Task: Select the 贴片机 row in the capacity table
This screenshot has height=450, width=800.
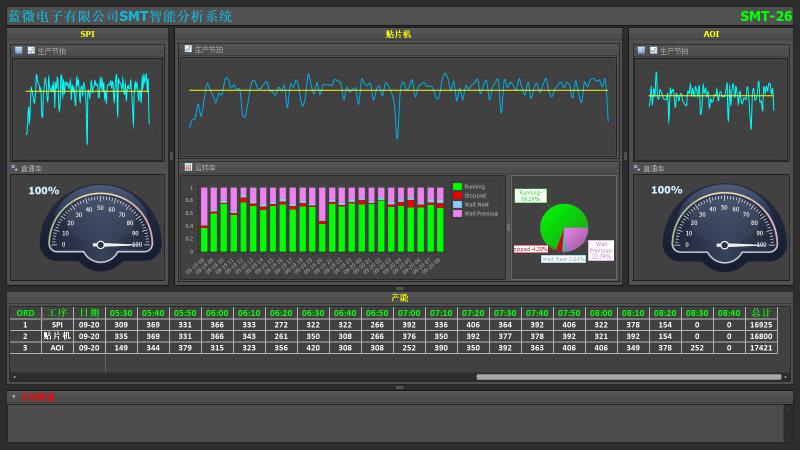Action: coord(57,336)
